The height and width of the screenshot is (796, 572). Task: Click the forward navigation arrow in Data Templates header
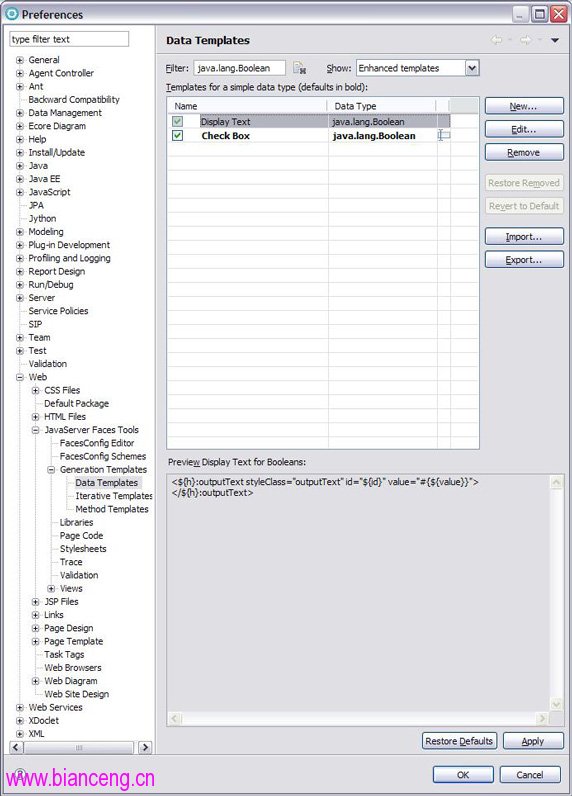(x=525, y=40)
